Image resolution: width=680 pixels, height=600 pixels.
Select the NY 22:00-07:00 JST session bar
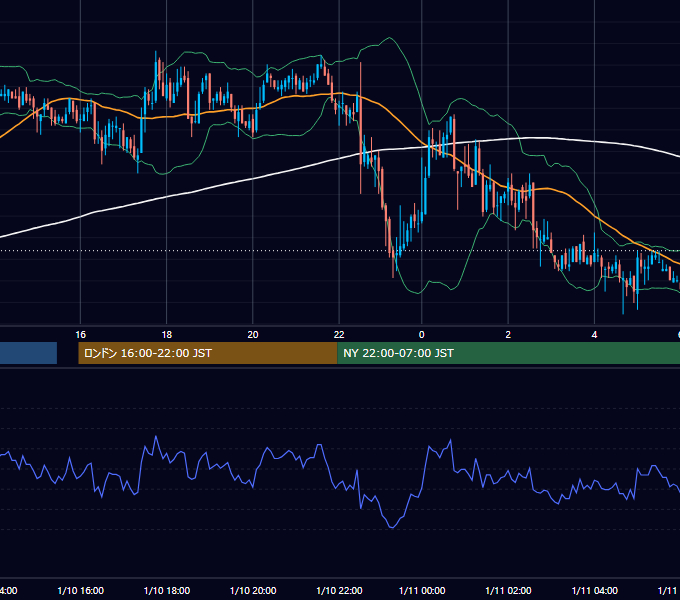pos(508,353)
